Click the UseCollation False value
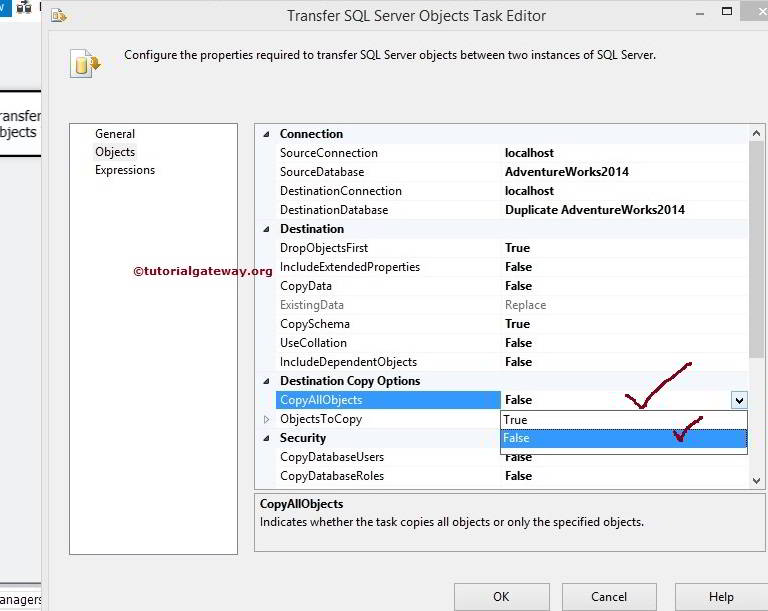Viewport: 768px width, 611px height. pyautogui.click(x=518, y=343)
